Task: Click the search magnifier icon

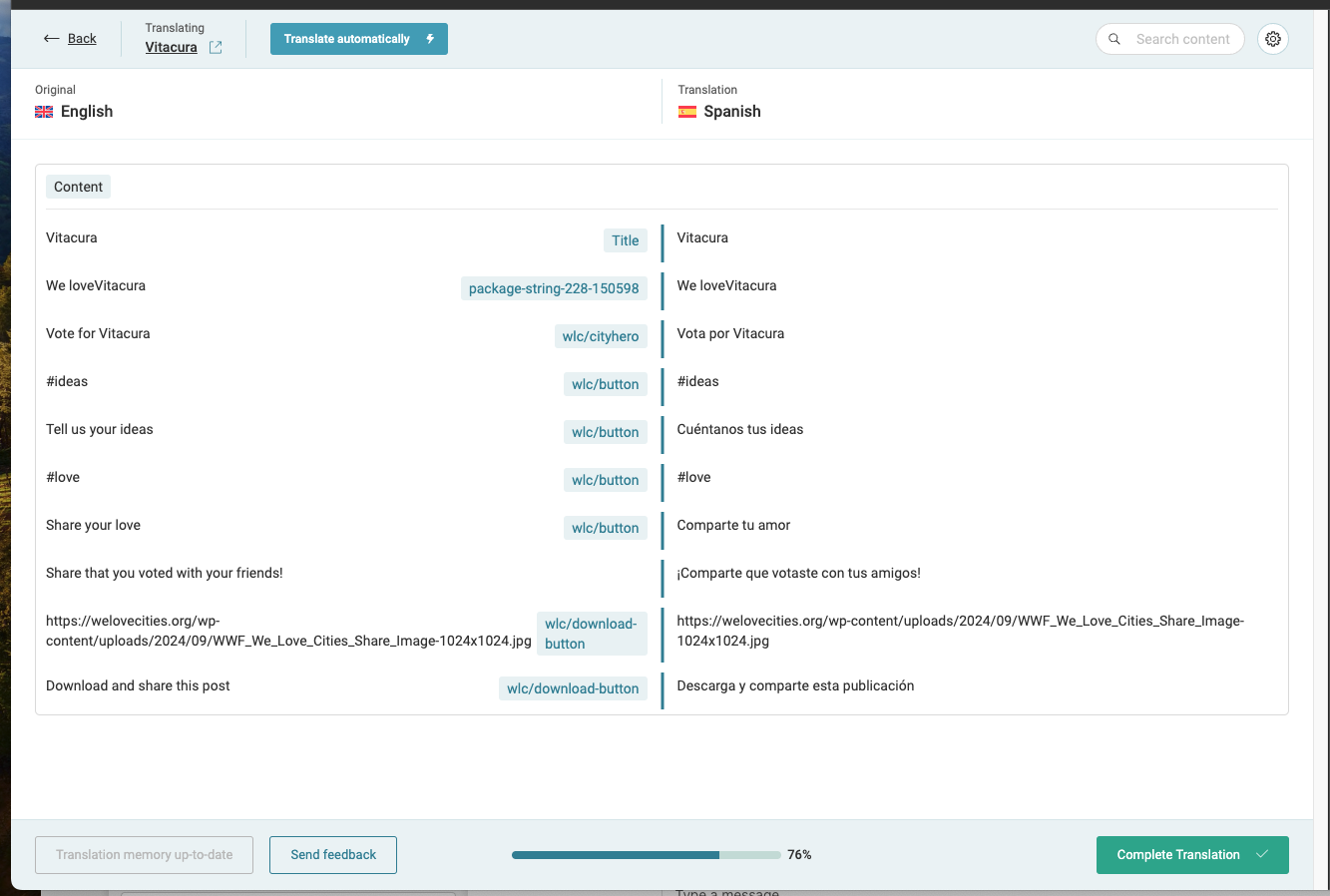Action: pyautogui.click(x=1114, y=39)
